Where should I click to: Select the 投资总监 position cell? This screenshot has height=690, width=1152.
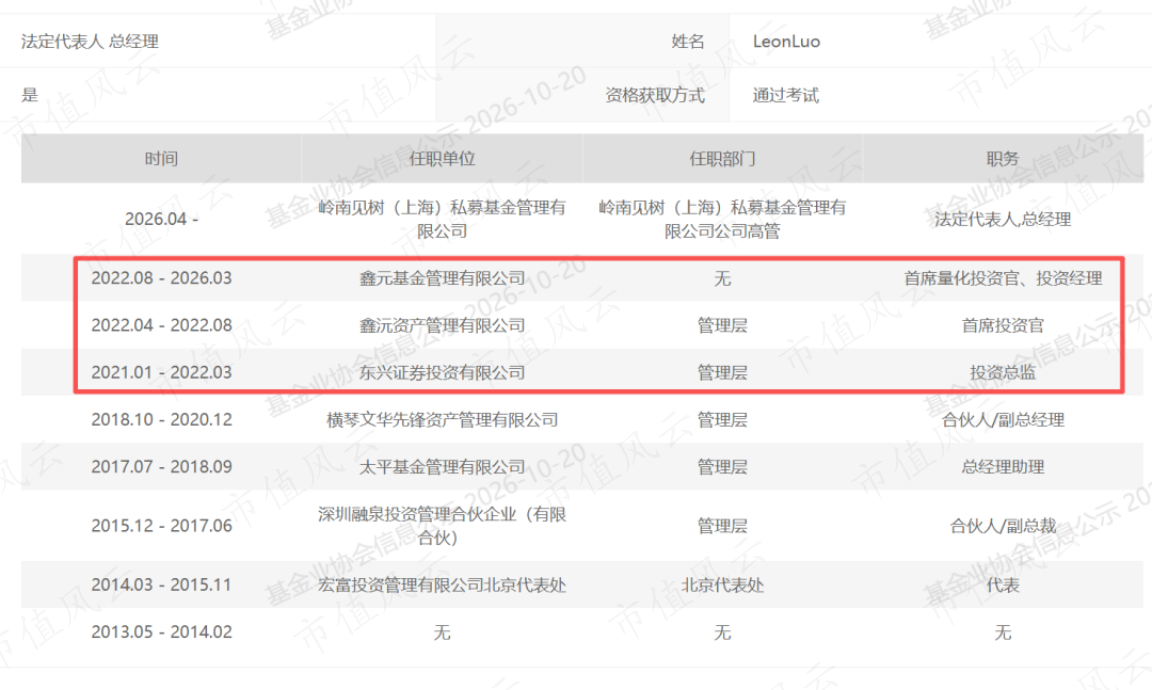[1003, 373]
